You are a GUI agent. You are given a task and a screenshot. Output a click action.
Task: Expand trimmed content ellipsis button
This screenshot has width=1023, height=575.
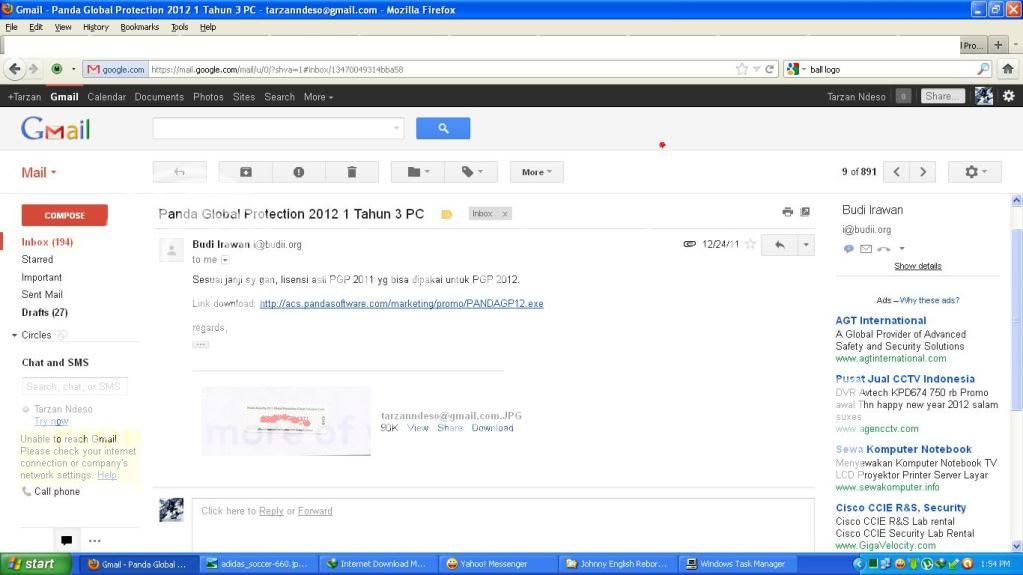click(200, 345)
